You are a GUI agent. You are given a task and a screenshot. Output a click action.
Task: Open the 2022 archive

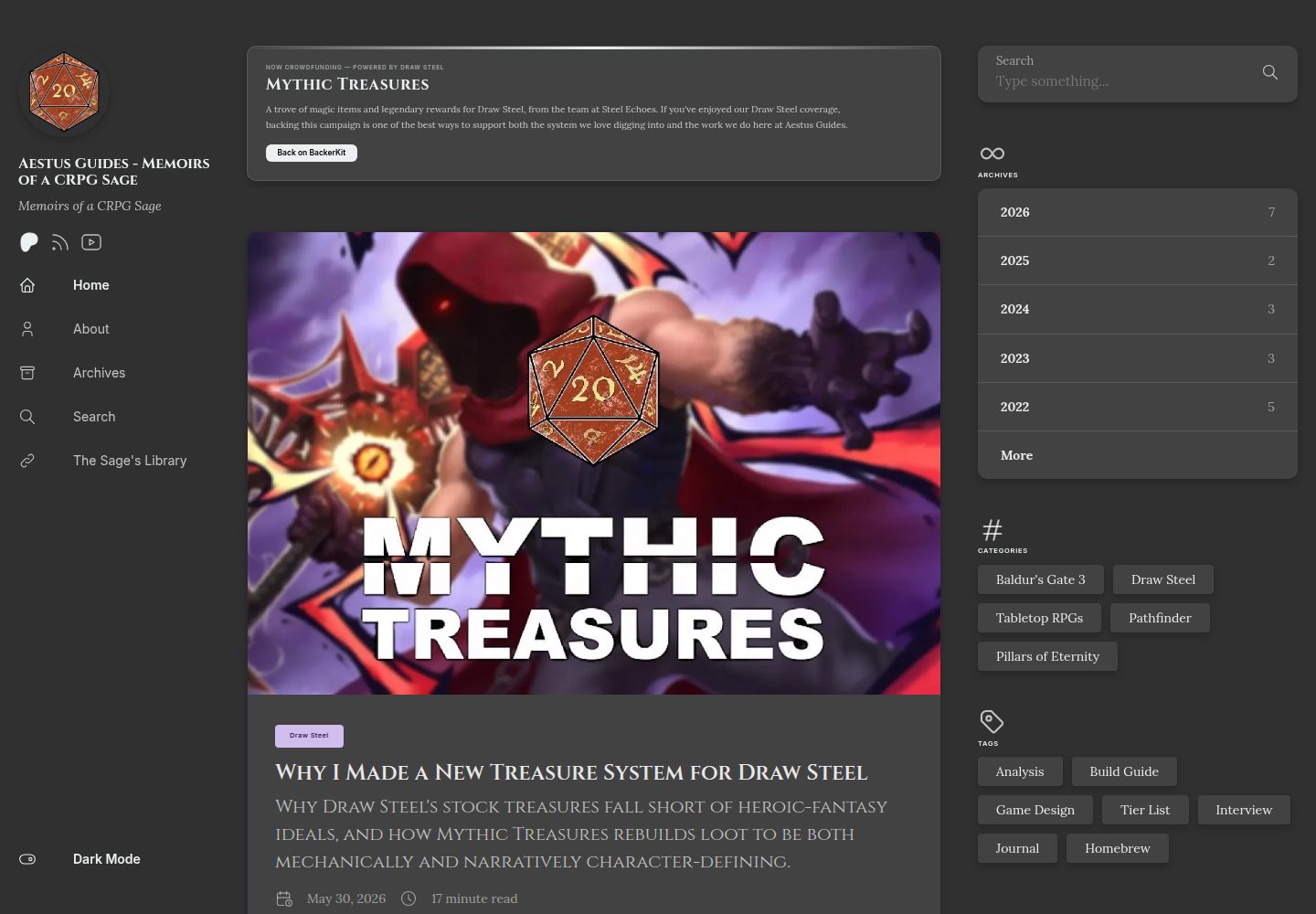coord(1138,407)
